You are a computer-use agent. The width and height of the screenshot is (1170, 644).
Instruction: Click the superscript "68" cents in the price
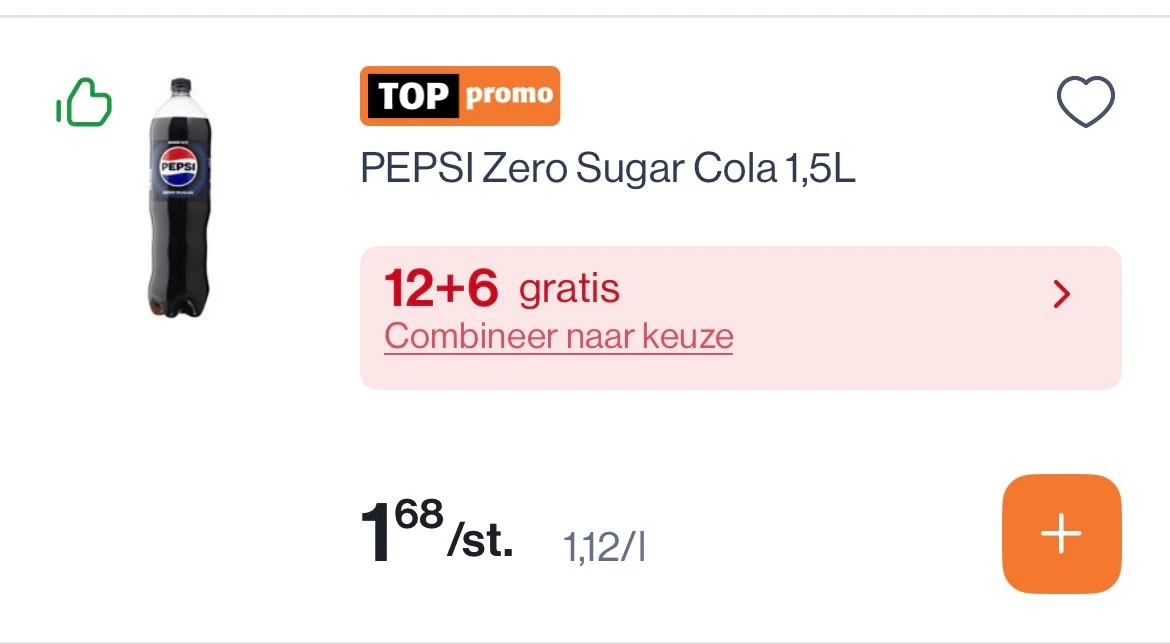pyautogui.click(x=418, y=516)
